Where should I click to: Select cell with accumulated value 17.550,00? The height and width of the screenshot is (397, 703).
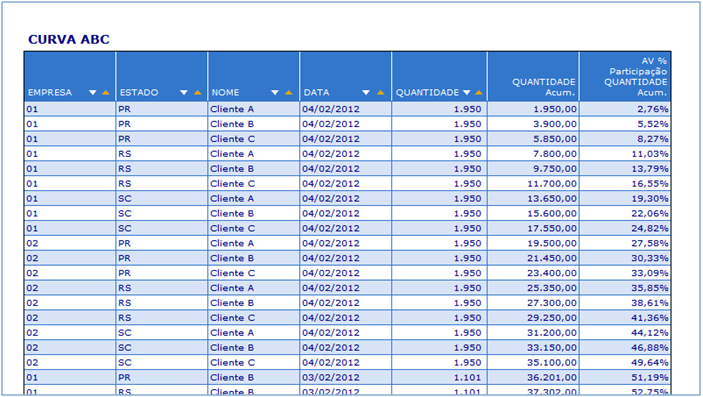533,228
